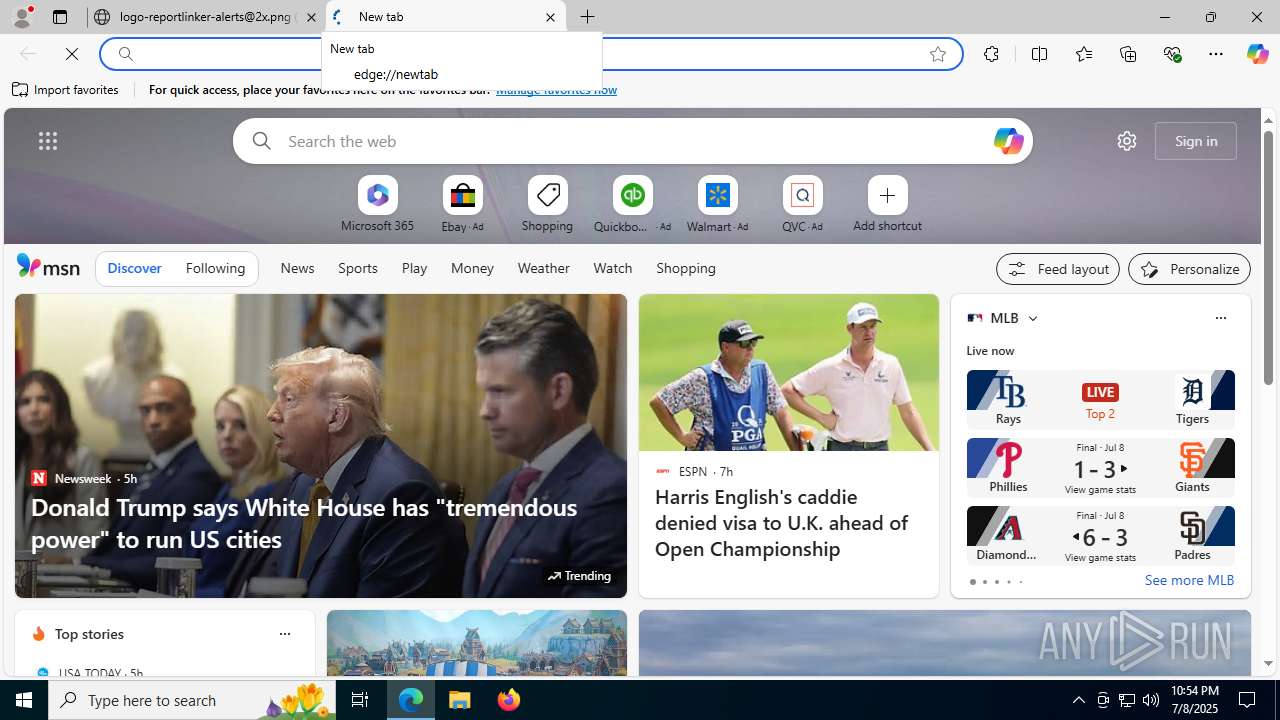Open the volume control in tray
Image resolution: width=1280 pixels, height=720 pixels.
point(1151,700)
